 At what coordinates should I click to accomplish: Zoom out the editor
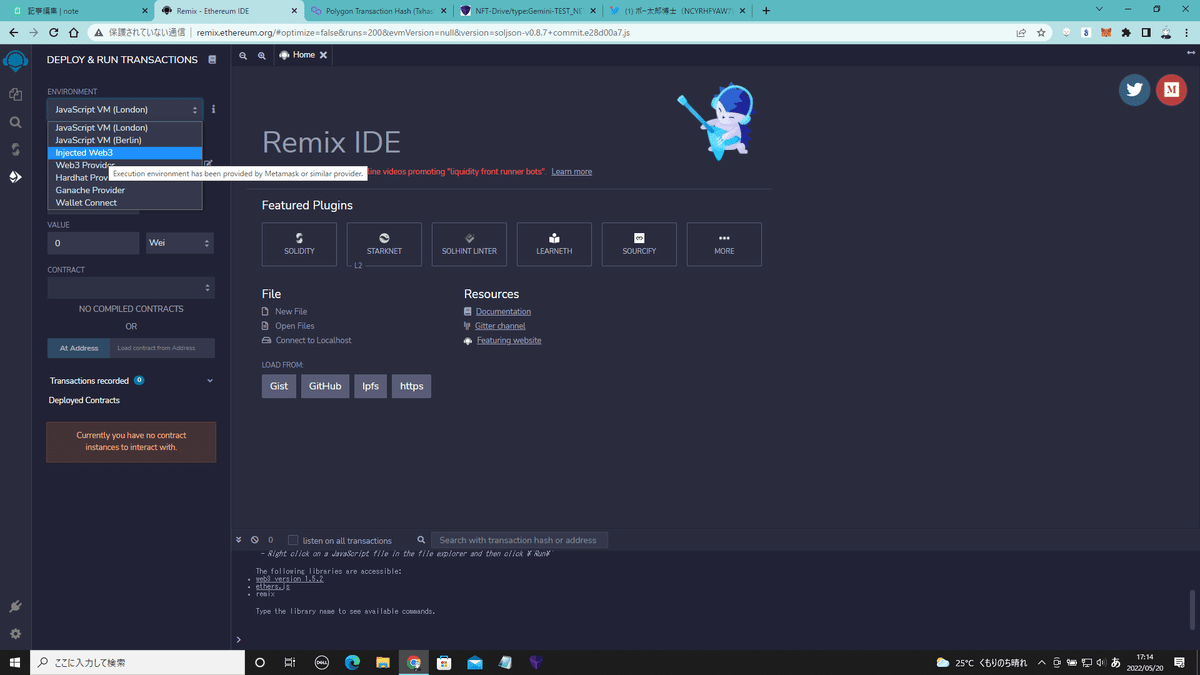(243, 56)
